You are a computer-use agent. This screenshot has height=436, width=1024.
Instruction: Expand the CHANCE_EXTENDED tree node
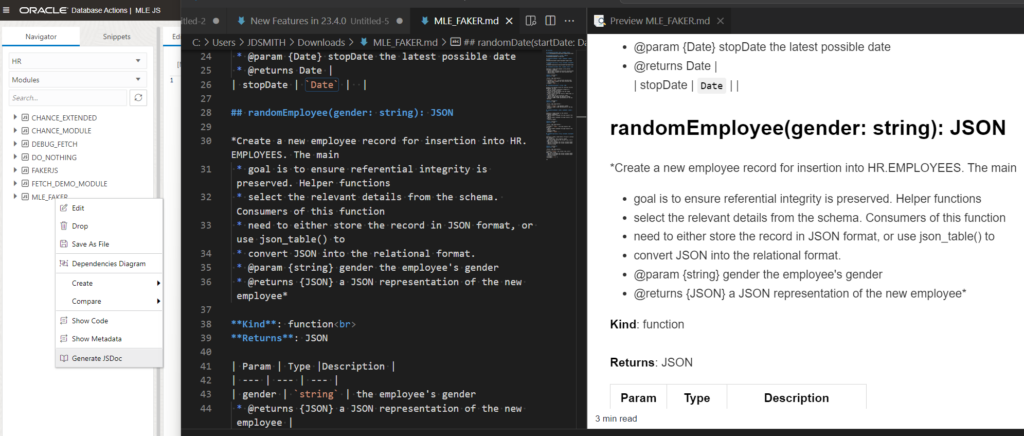tap(15, 118)
